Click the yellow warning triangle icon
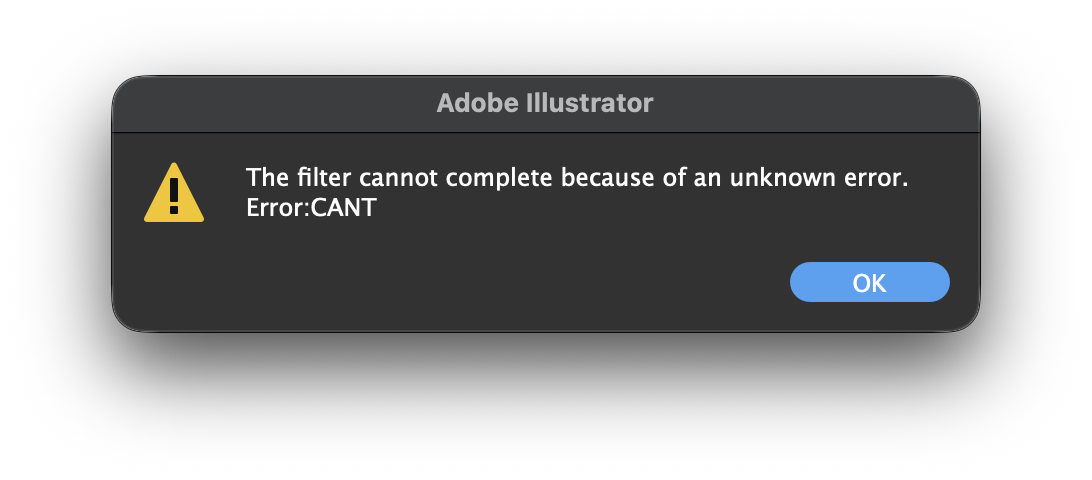Screen dimensions: 1092x480 [174, 193]
